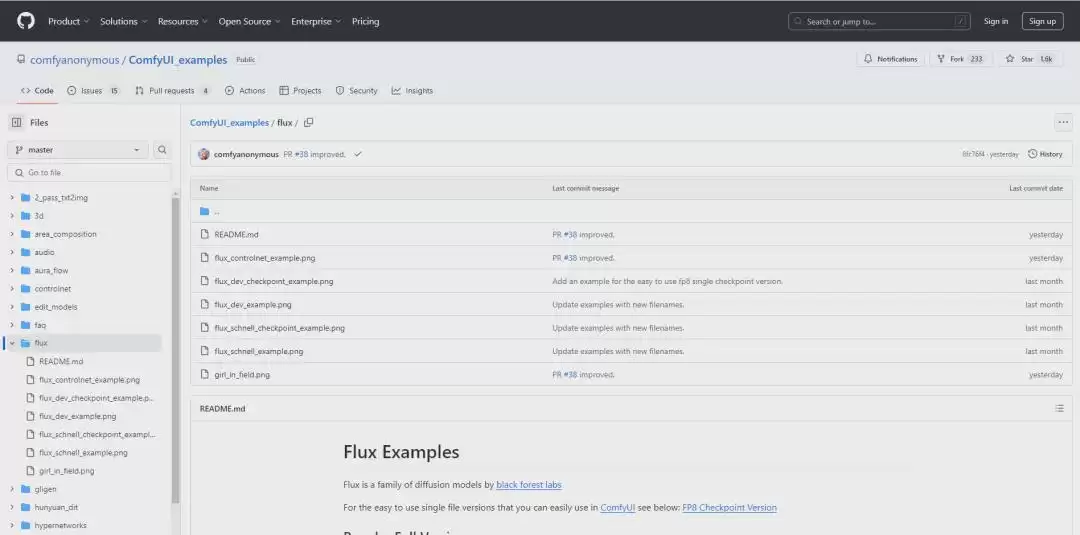This screenshot has width=1080, height=535.
Task: Switch to the Issues tab
Action: (x=93, y=91)
